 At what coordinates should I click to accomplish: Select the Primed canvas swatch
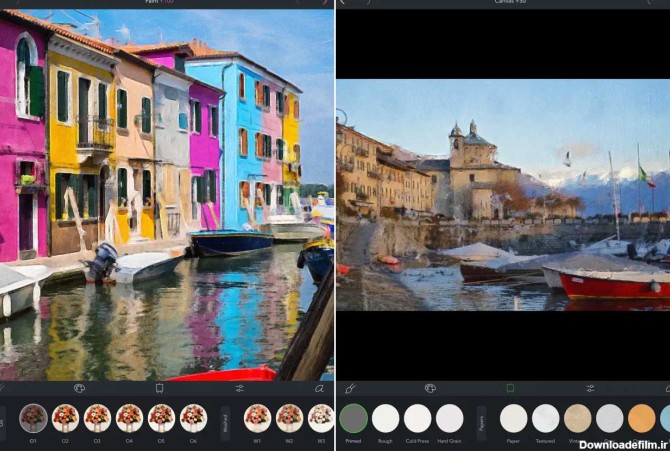353,418
